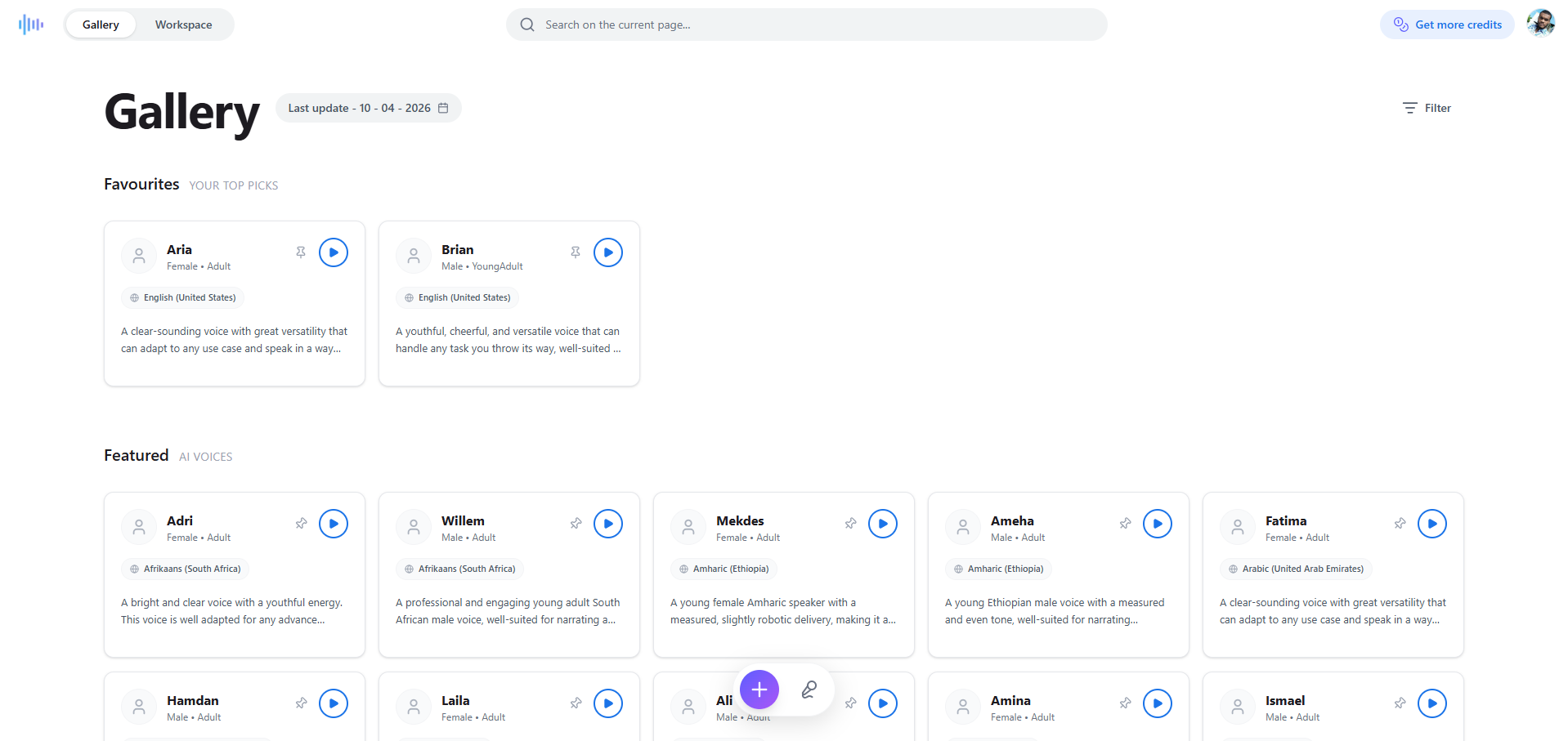Click Adri's Afrikaans (South Africa) tag
The height and width of the screenshot is (741, 1568).
click(186, 569)
